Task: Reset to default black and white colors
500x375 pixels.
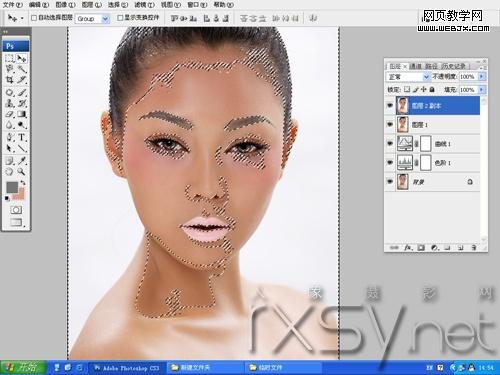Action: pos(7,199)
